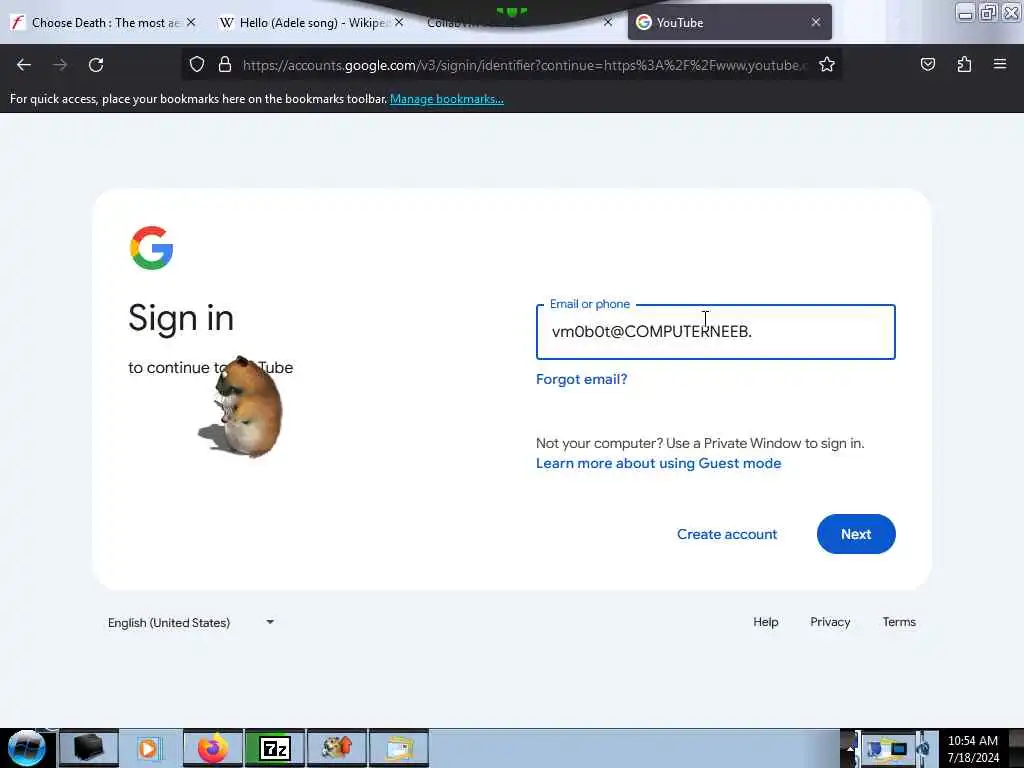Close the Hello Adele Wikipedia tab
The image size is (1024, 768).
pos(399,22)
